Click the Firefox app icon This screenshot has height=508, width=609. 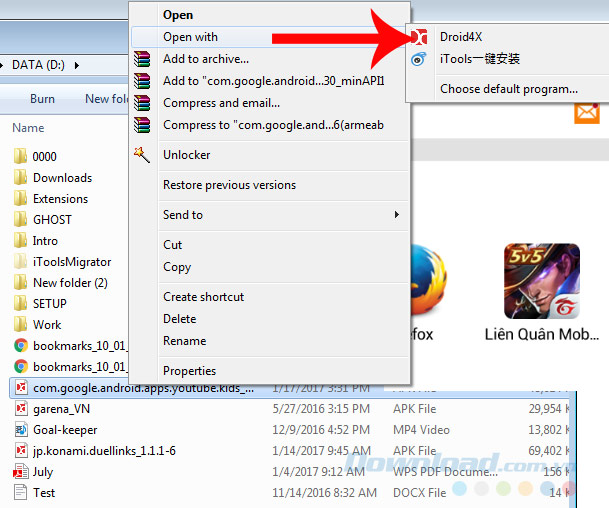pos(428,280)
